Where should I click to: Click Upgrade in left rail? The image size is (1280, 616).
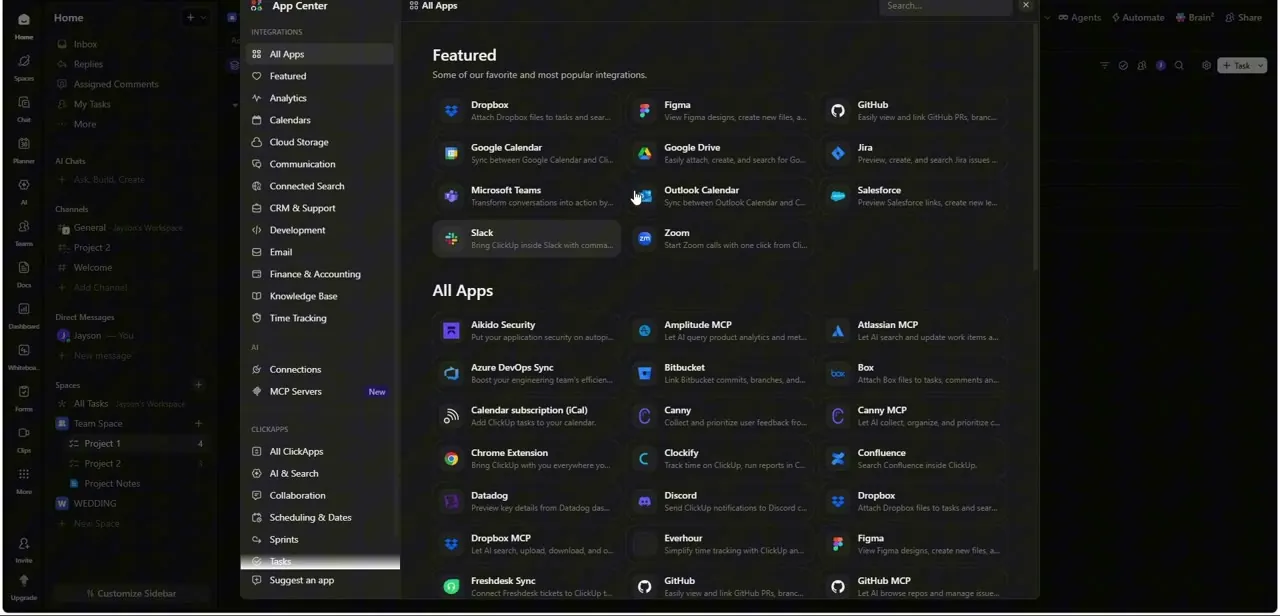tap(24, 587)
